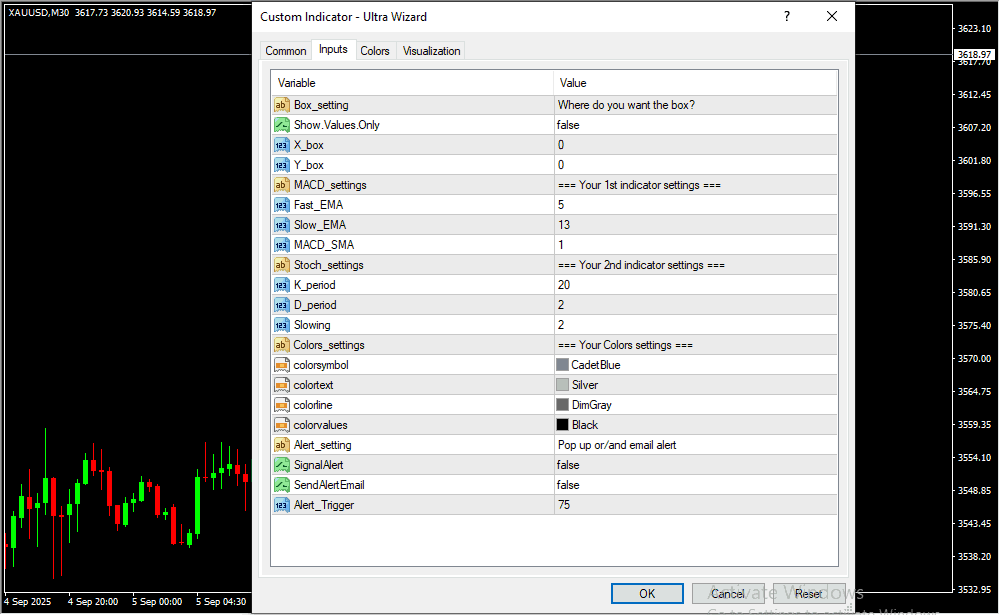Switch to the Common tab
The width and height of the screenshot is (1000, 615).
286,51
